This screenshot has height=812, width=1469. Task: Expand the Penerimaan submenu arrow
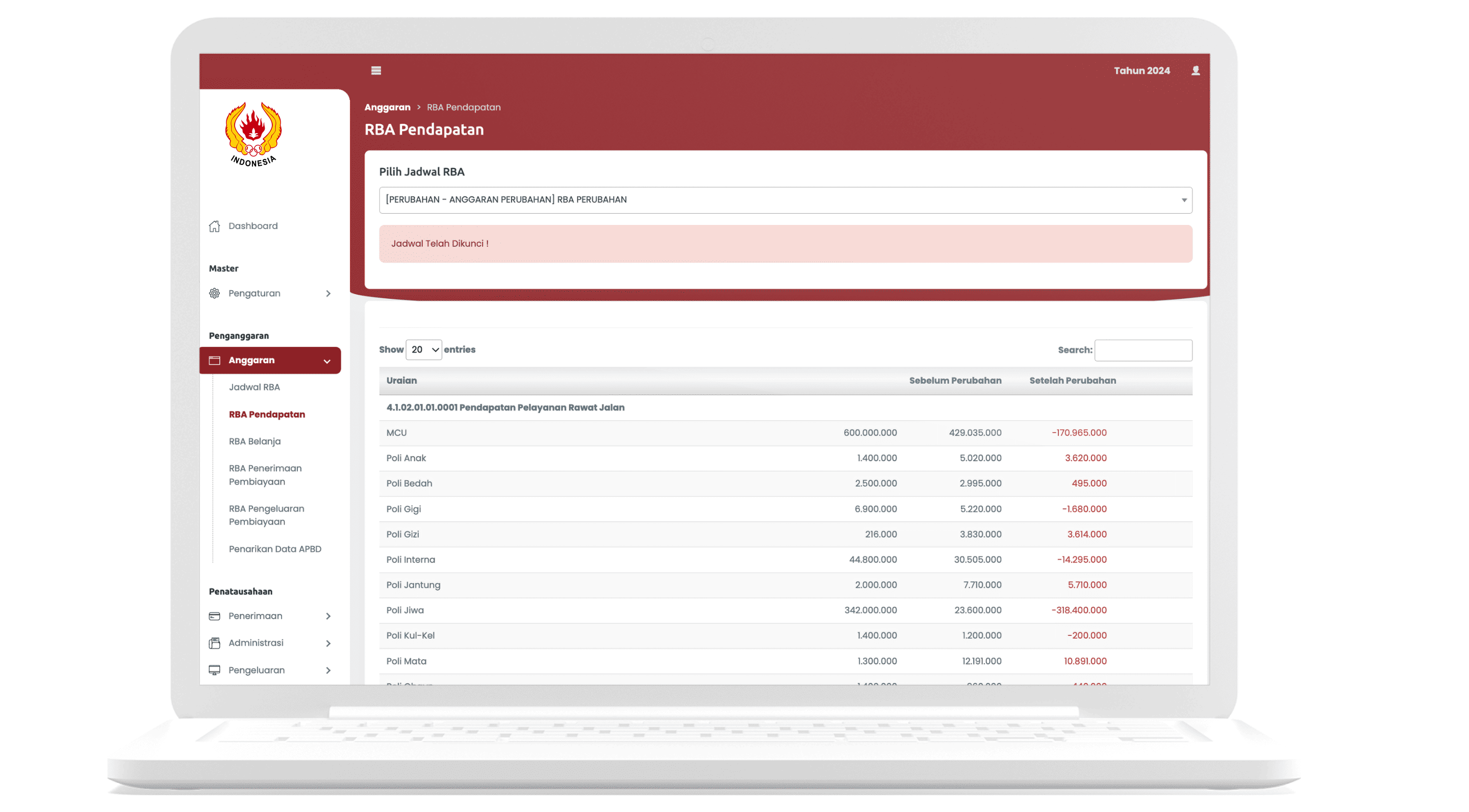[x=328, y=616]
